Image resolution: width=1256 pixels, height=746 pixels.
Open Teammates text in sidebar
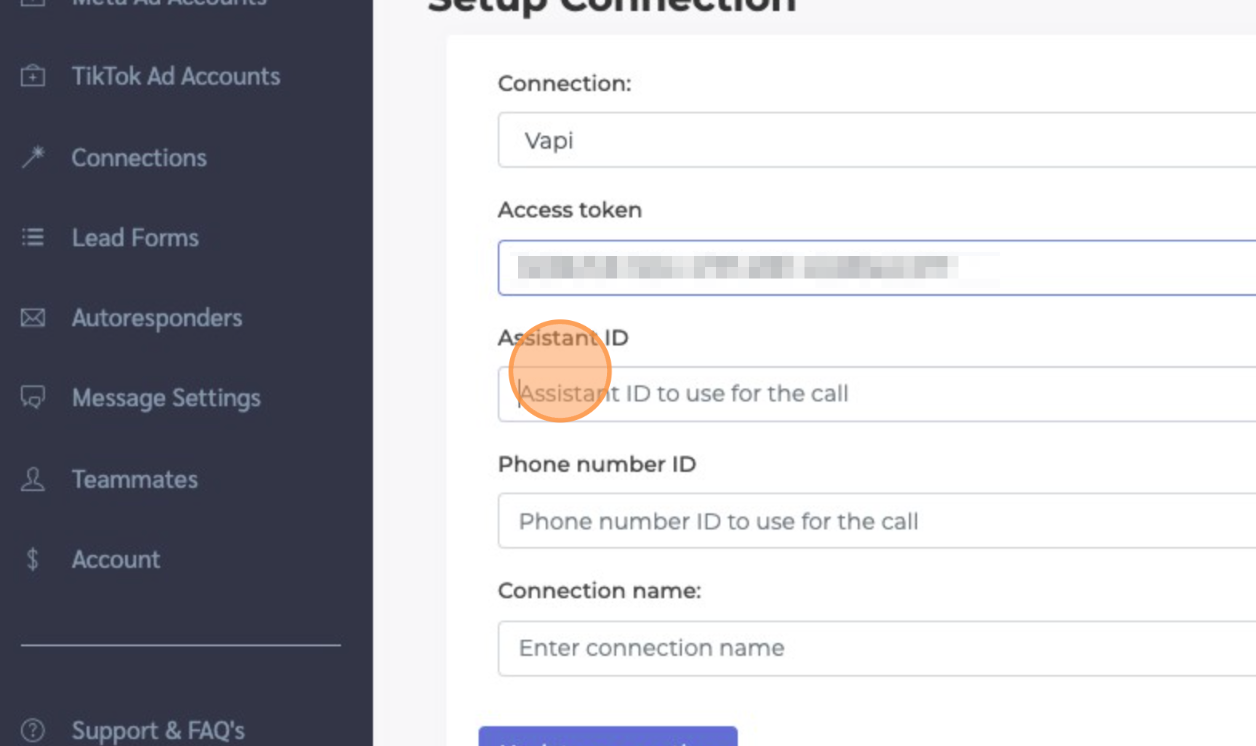tap(135, 479)
